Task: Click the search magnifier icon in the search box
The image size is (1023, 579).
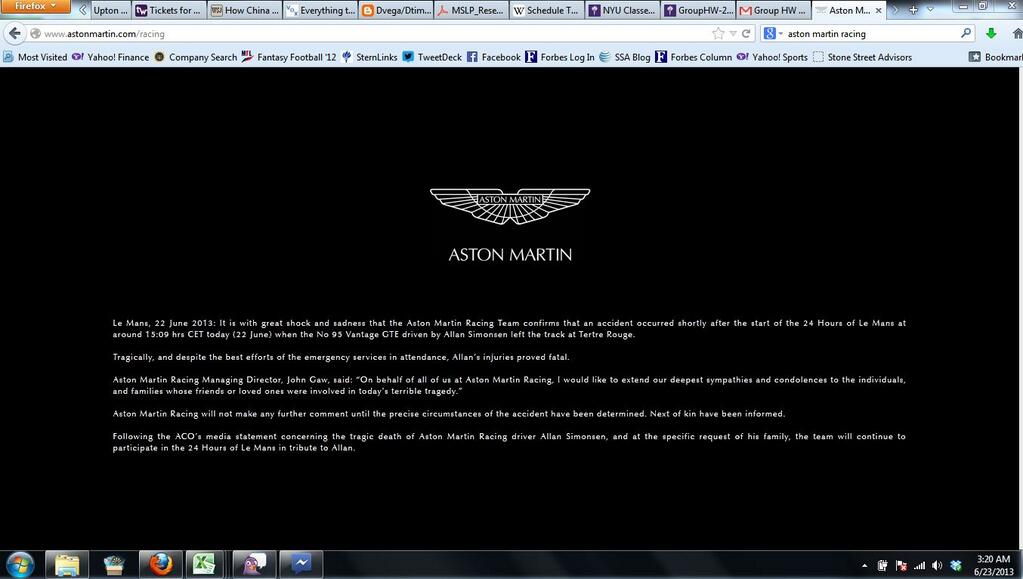Action: click(966, 33)
